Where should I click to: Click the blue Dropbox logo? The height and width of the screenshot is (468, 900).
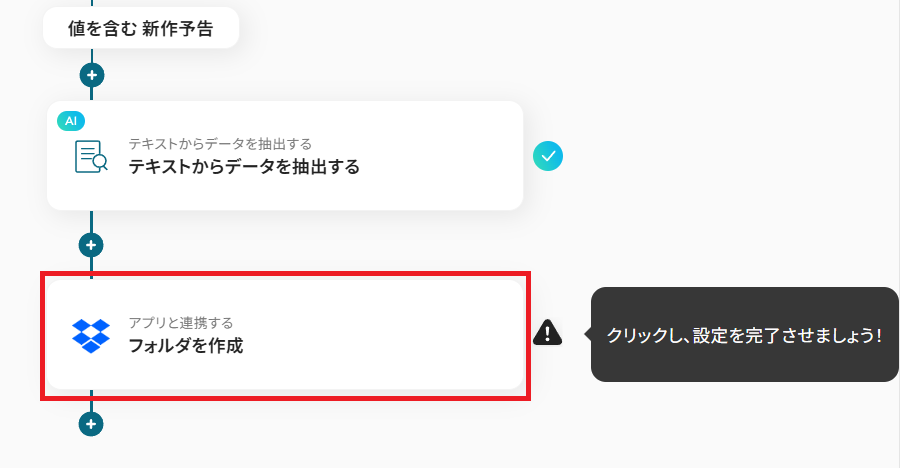[91, 335]
